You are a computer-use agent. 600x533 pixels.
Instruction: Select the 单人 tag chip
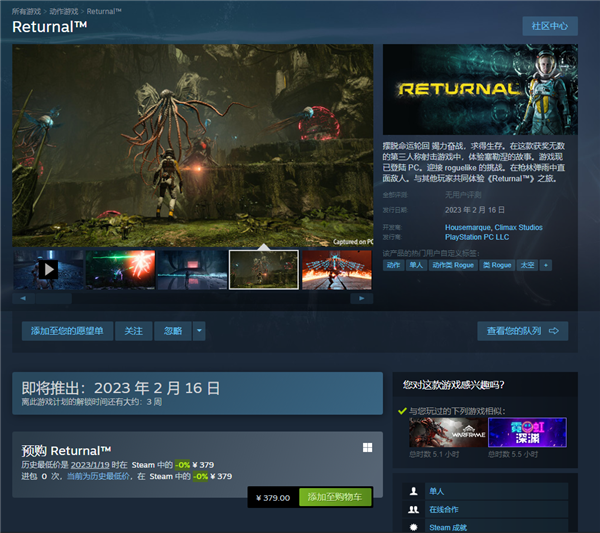coord(416,265)
